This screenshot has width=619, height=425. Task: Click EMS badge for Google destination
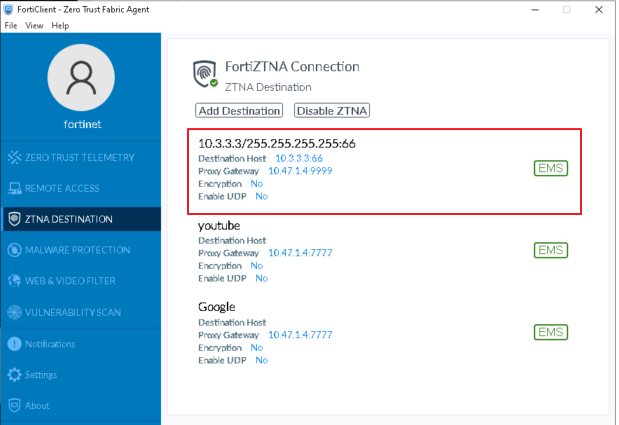click(551, 332)
